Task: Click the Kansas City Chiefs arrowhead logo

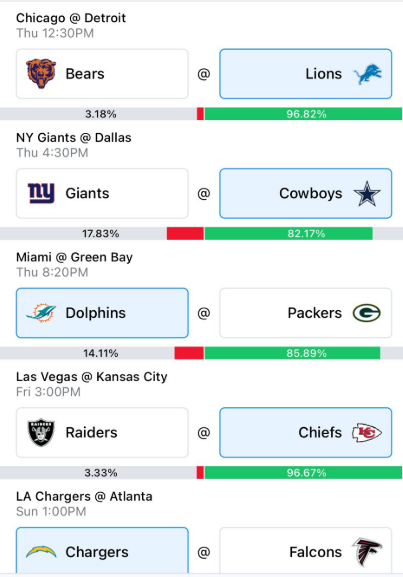Action: click(367, 432)
